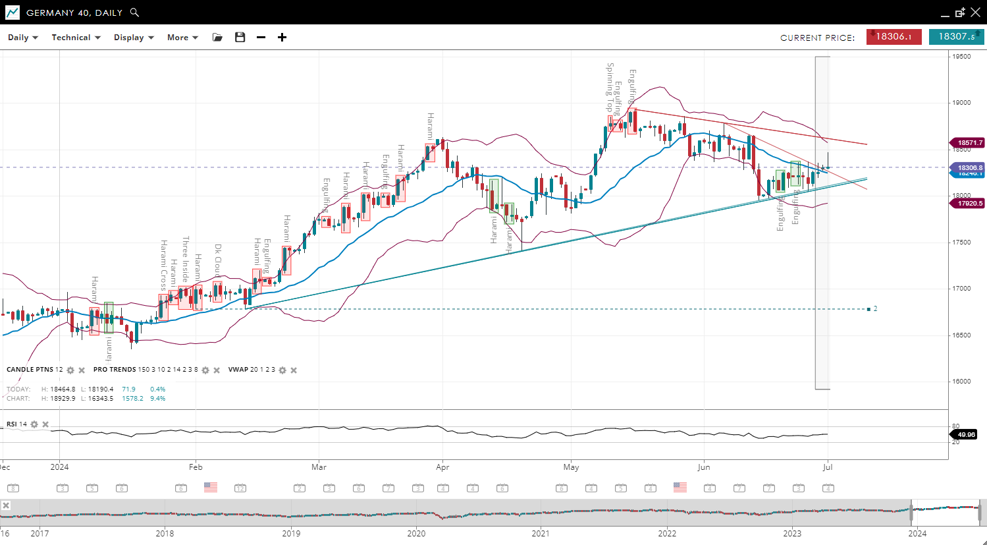987x545 pixels.
Task: Open the Display dropdown menu
Action: point(133,38)
